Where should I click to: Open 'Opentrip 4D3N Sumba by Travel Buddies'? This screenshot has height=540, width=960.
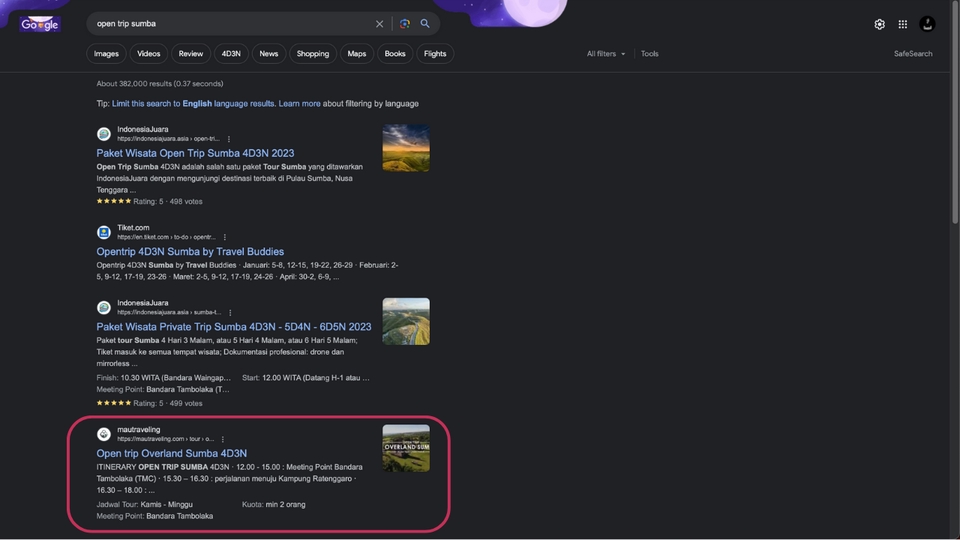(190, 252)
